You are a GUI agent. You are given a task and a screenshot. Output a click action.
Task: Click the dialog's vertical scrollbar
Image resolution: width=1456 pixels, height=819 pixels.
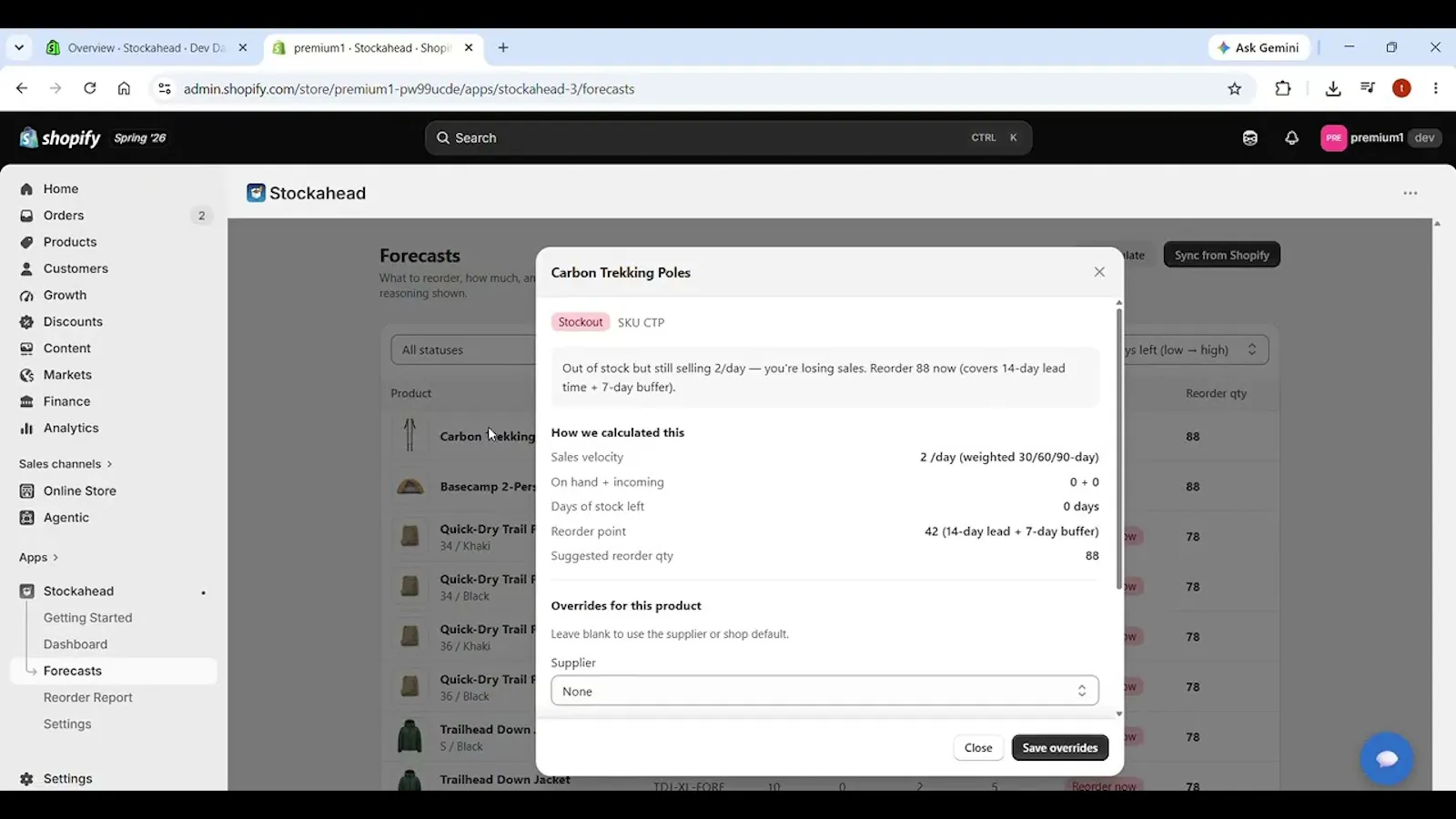pyautogui.click(x=1118, y=449)
